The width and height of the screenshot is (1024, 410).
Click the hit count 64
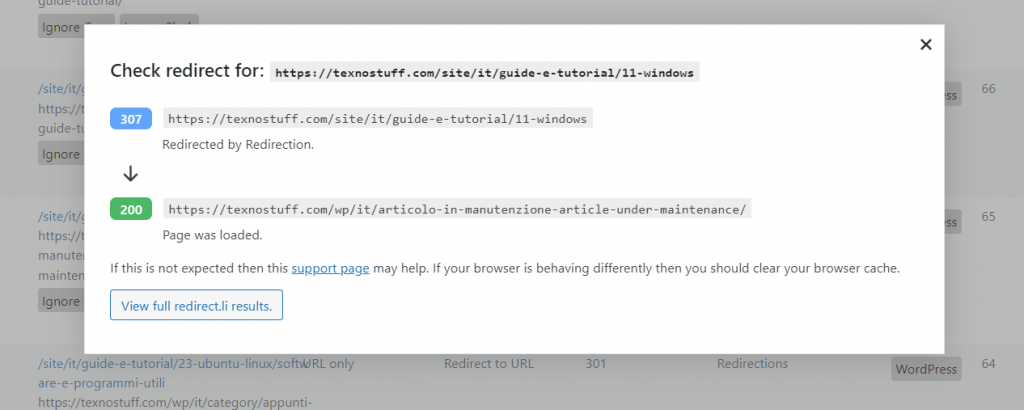(x=988, y=364)
